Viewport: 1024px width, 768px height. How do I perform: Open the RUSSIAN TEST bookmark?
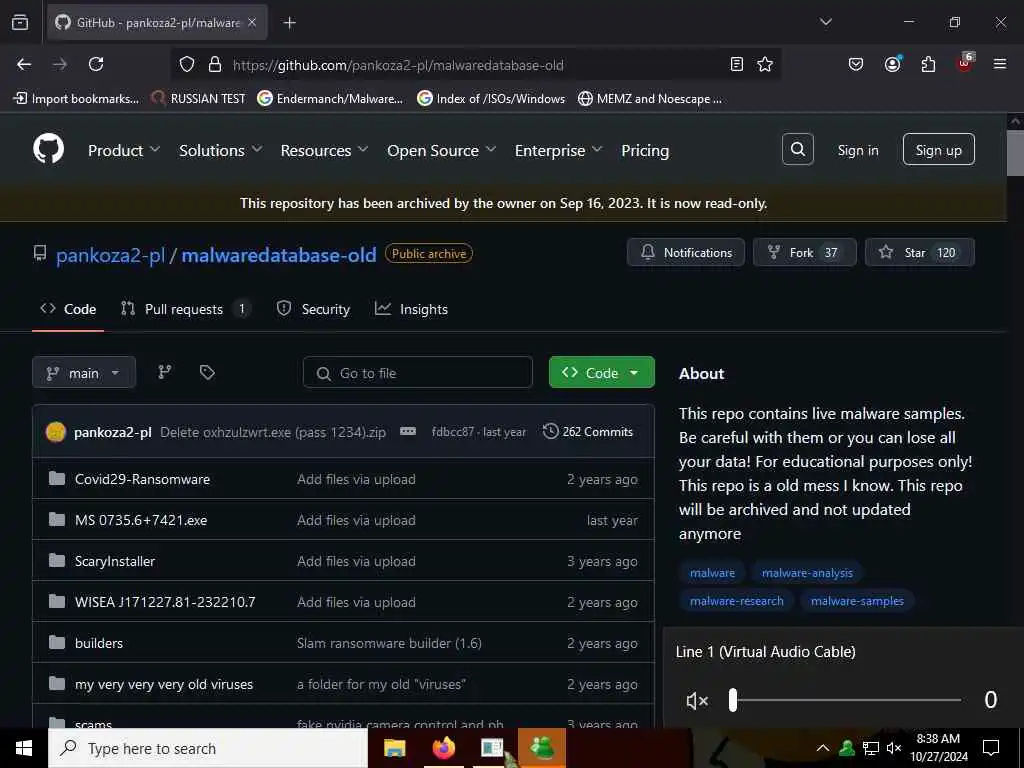point(199,99)
